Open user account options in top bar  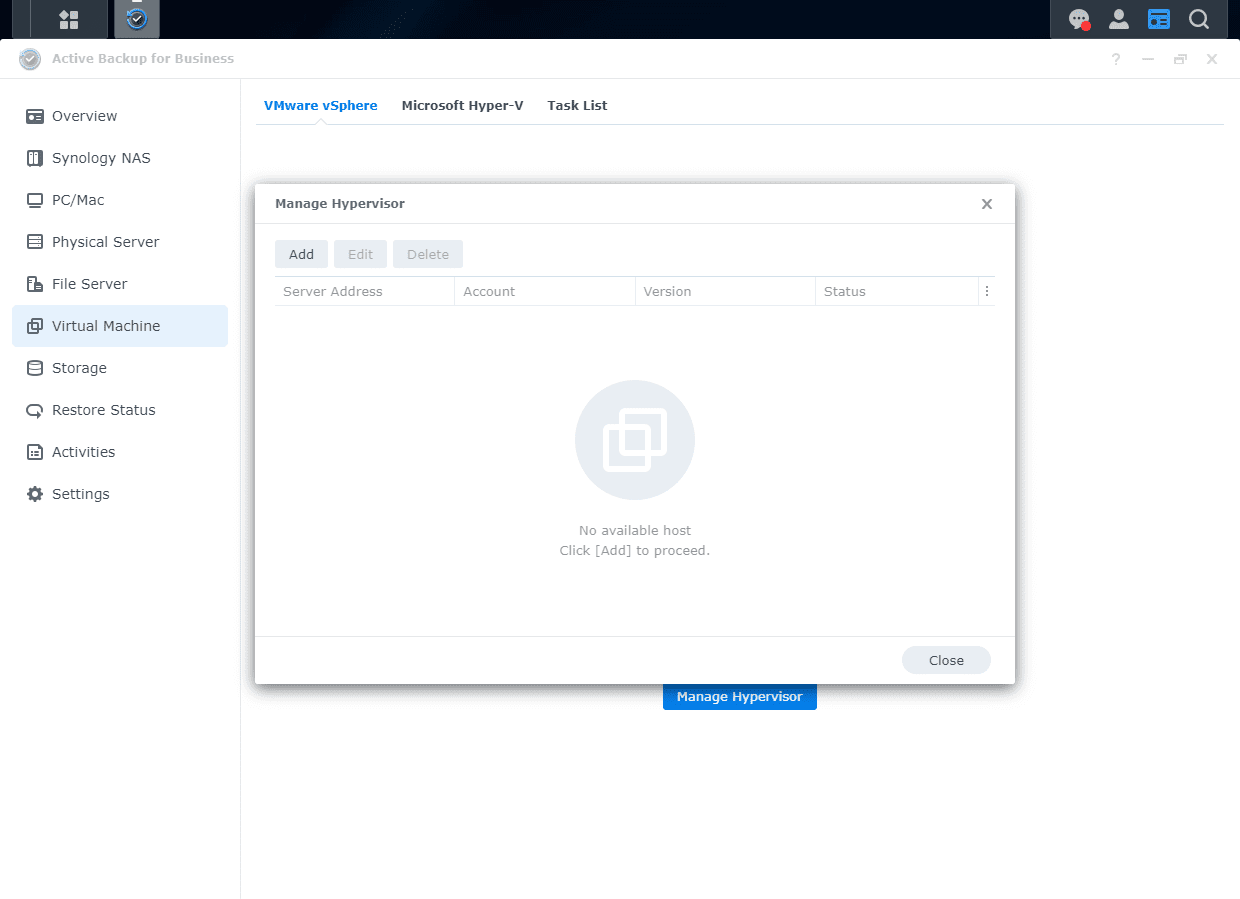1118,19
